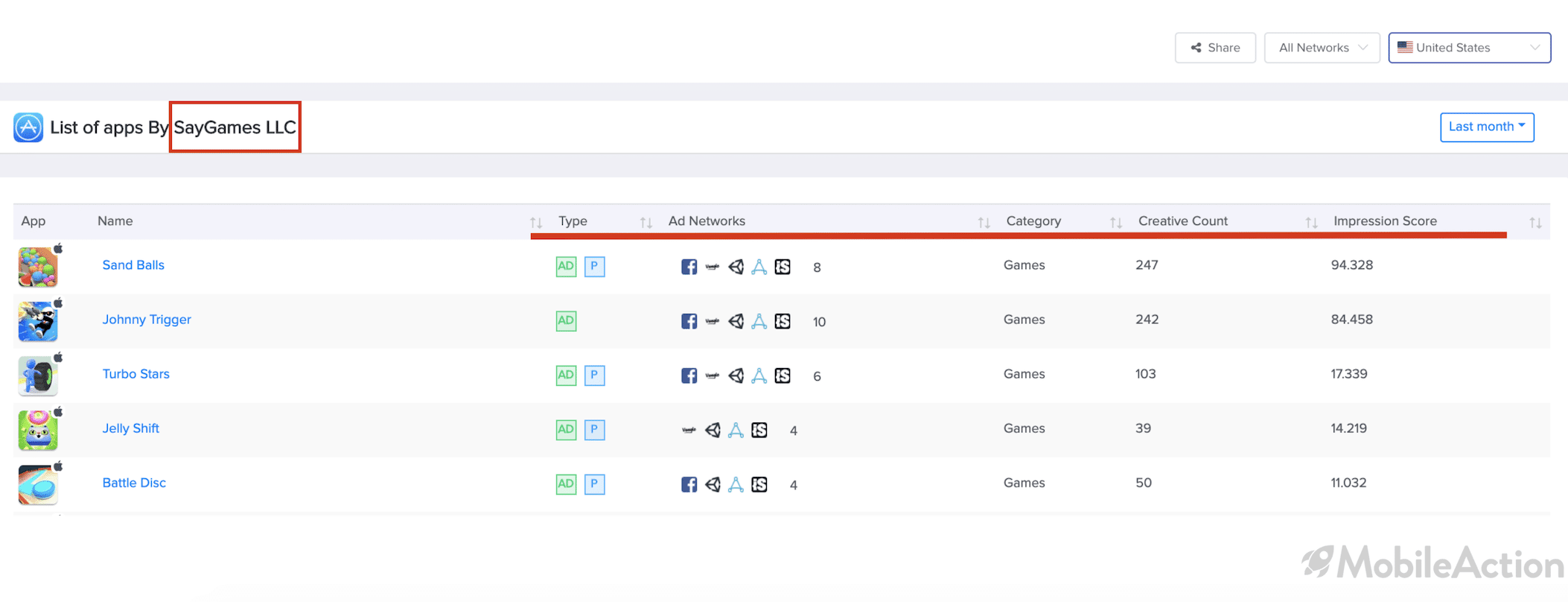Click Unity Ads icon in Johnny Trigger row
The width and height of the screenshot is (1568, 602).
pos(736,321)
